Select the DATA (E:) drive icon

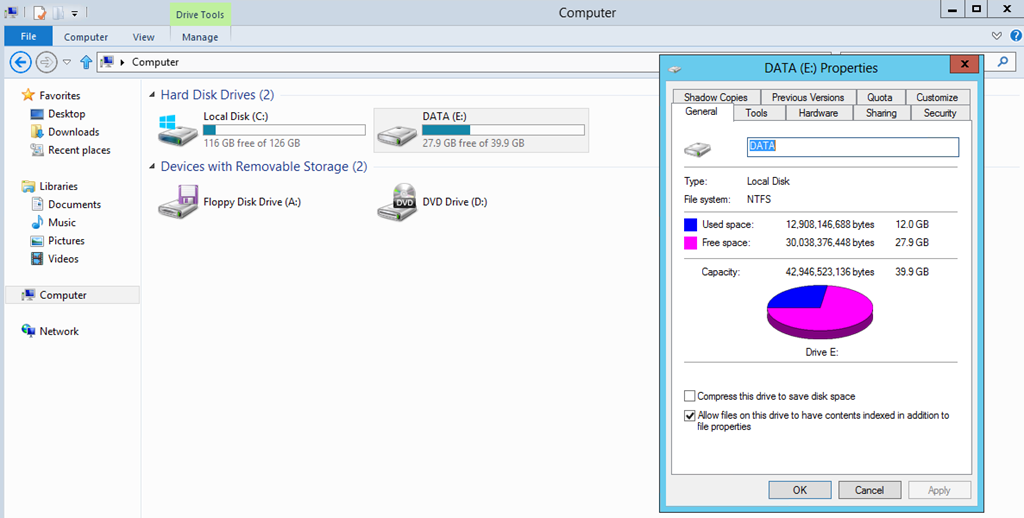pyautogui.click(x=397, y=135)
